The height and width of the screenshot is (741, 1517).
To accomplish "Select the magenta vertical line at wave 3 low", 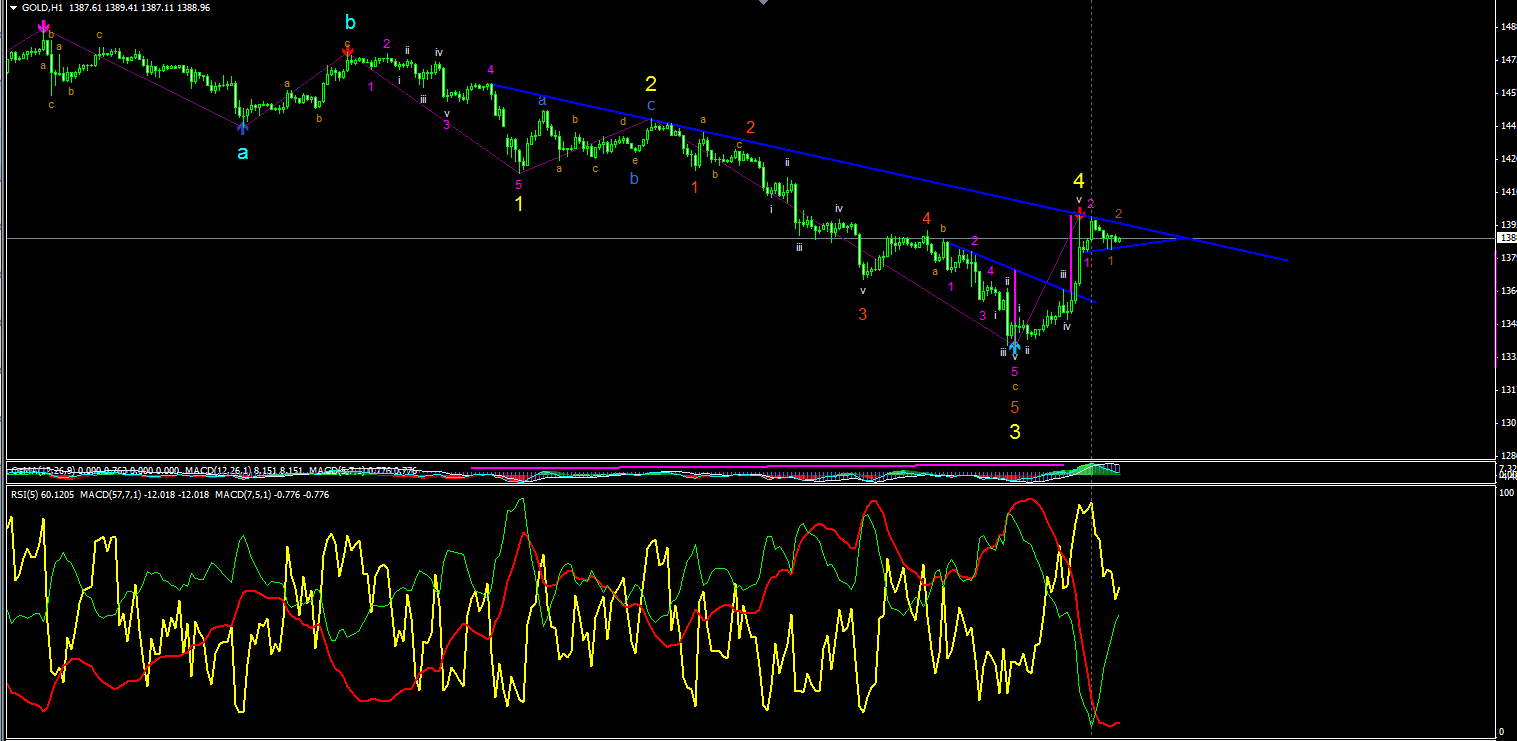I will coord(1015,306).
